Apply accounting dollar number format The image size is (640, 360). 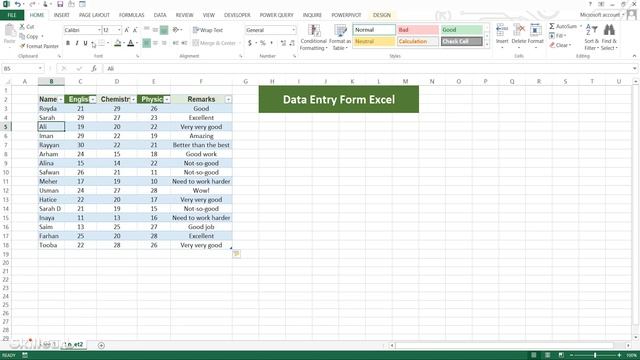[250, 43]
